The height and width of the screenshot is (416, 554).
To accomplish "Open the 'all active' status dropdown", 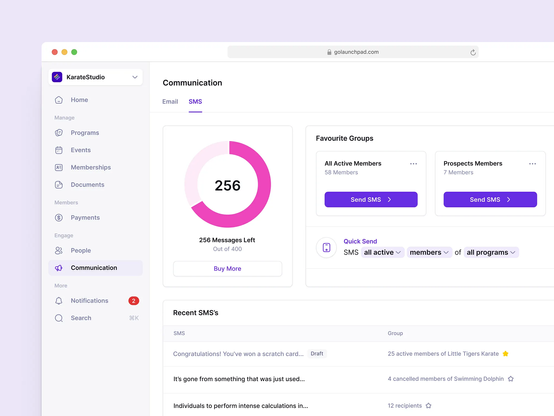I will [x=383, y=252].
